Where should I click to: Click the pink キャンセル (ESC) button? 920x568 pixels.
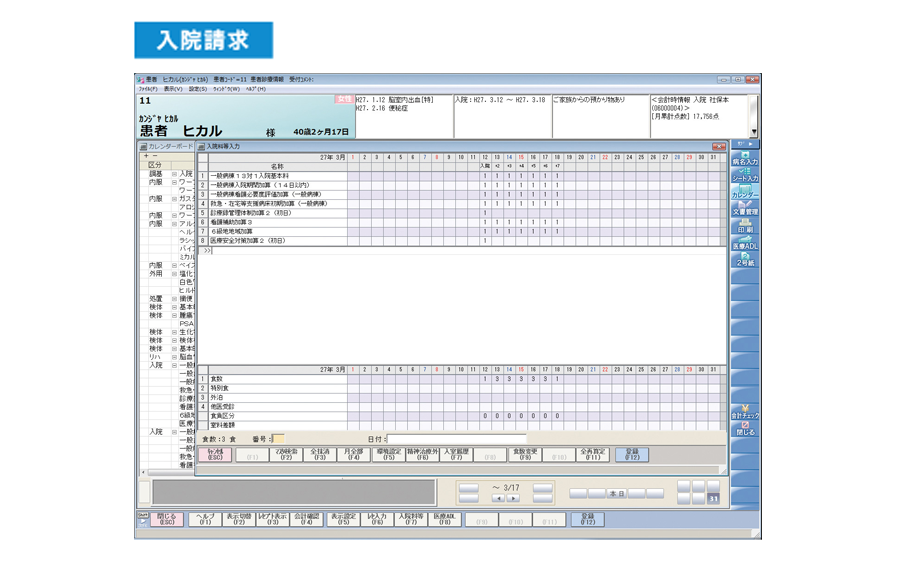pyautogui.click(x=215, y=454)
